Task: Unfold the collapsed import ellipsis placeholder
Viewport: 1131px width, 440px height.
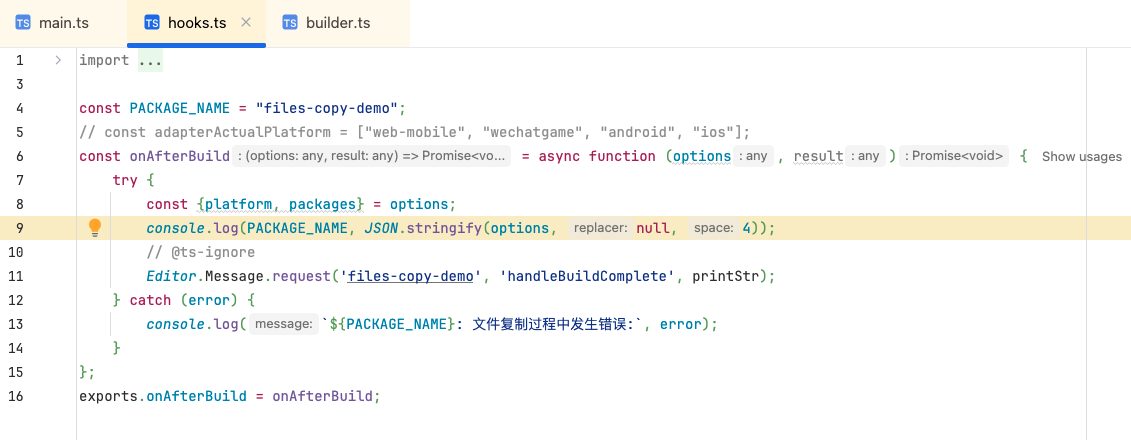Action: [x=150, y=60]
